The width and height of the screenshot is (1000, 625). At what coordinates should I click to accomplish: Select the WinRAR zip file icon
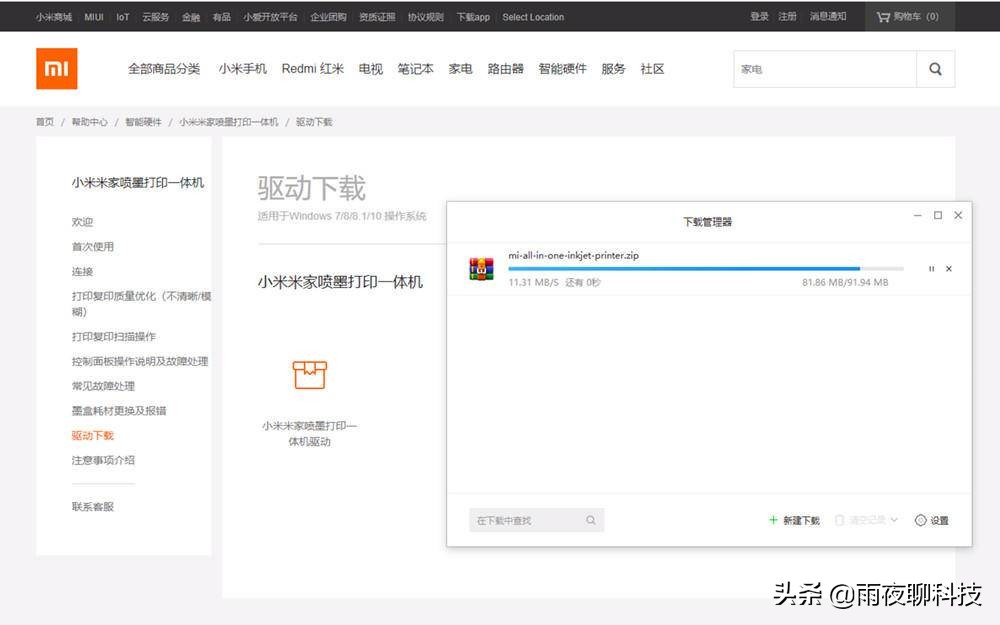tap(482, 268)
